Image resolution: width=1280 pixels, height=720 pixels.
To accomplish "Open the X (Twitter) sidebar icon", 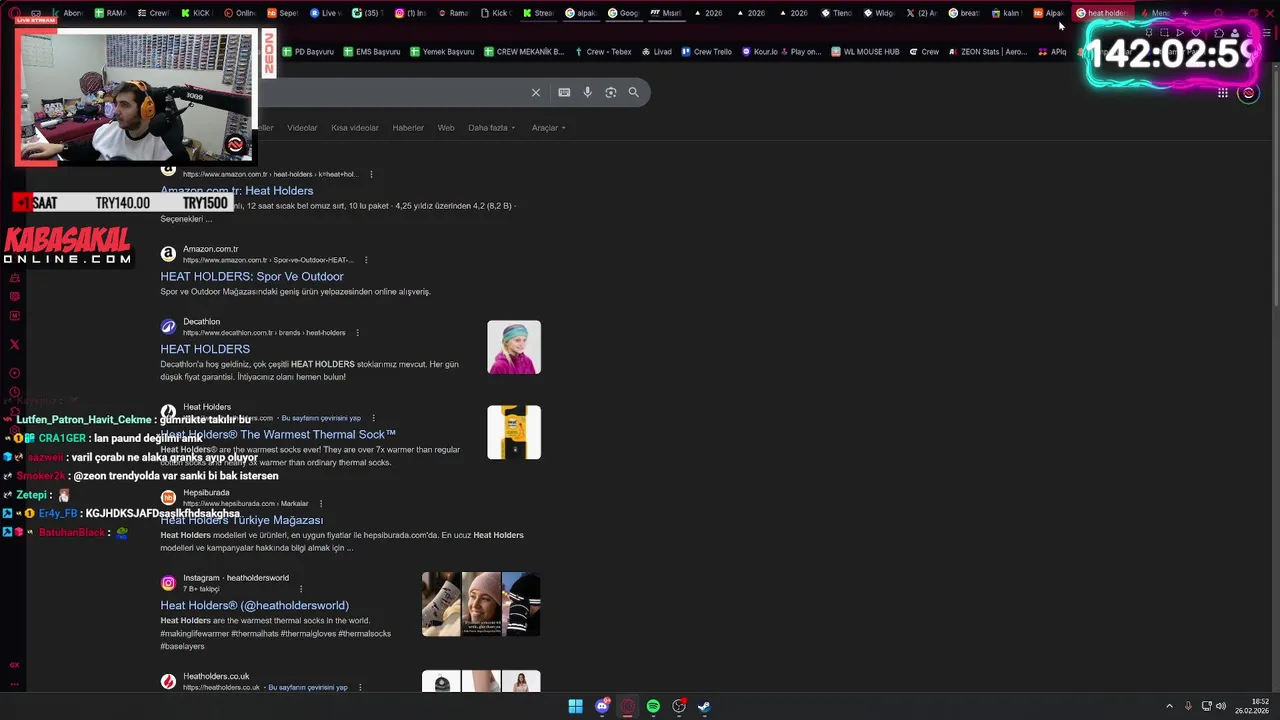I will (14, 344).
